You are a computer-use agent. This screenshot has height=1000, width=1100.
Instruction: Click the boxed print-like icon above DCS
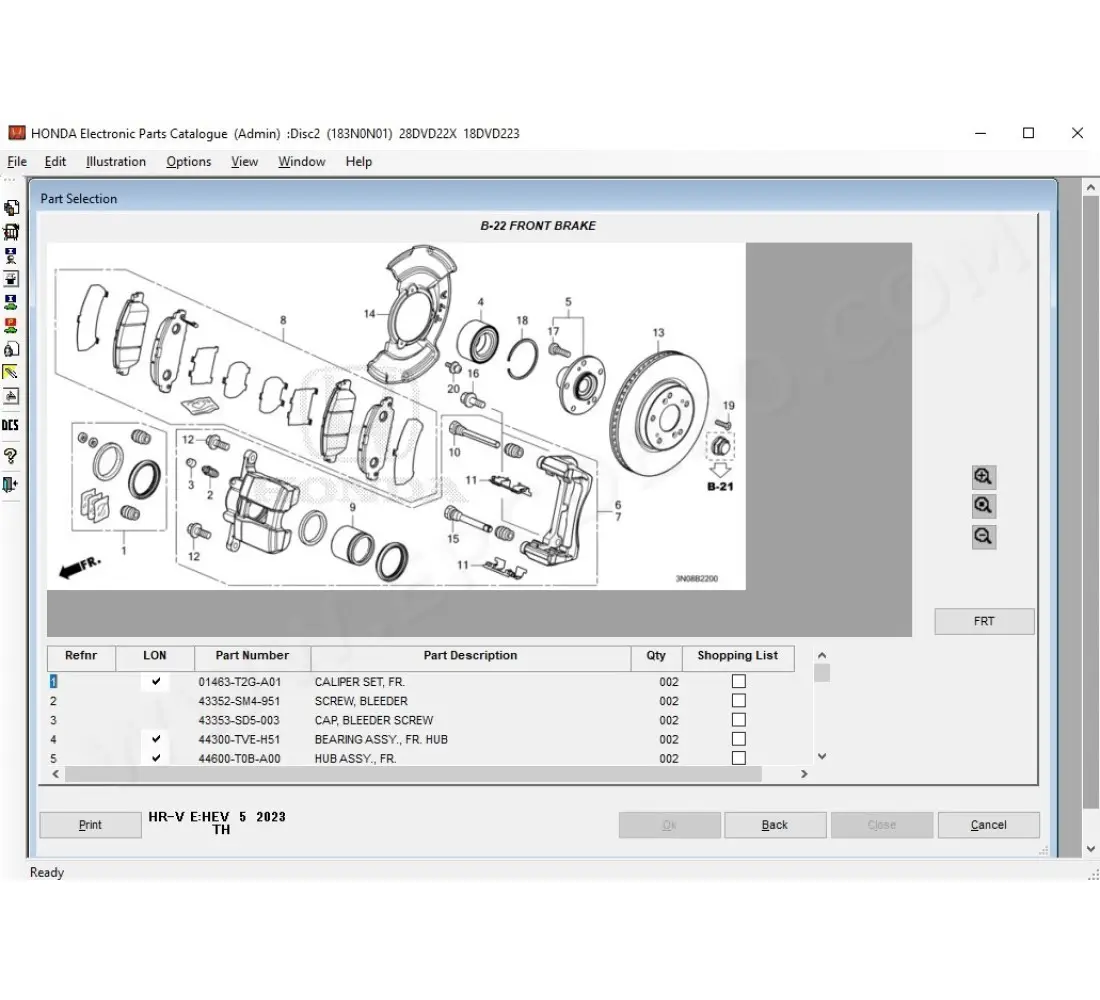coord(11,396)
